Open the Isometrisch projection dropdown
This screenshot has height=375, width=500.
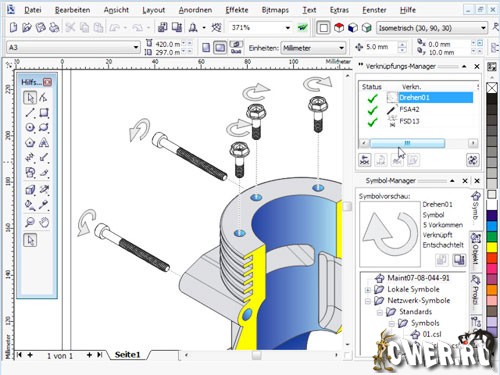click(x=432, y=28)
